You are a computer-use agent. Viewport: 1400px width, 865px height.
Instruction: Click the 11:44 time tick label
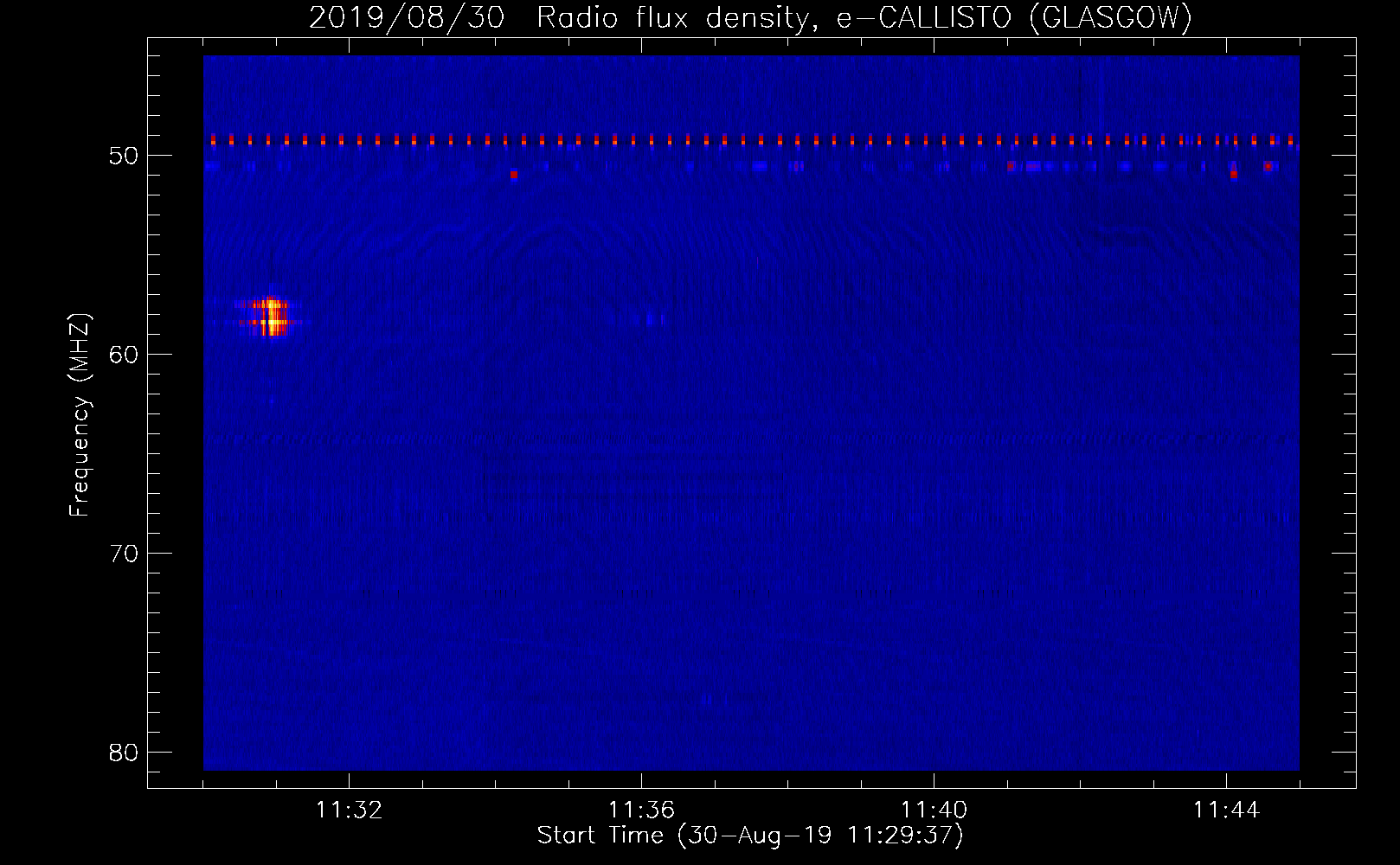point(1226,811)
